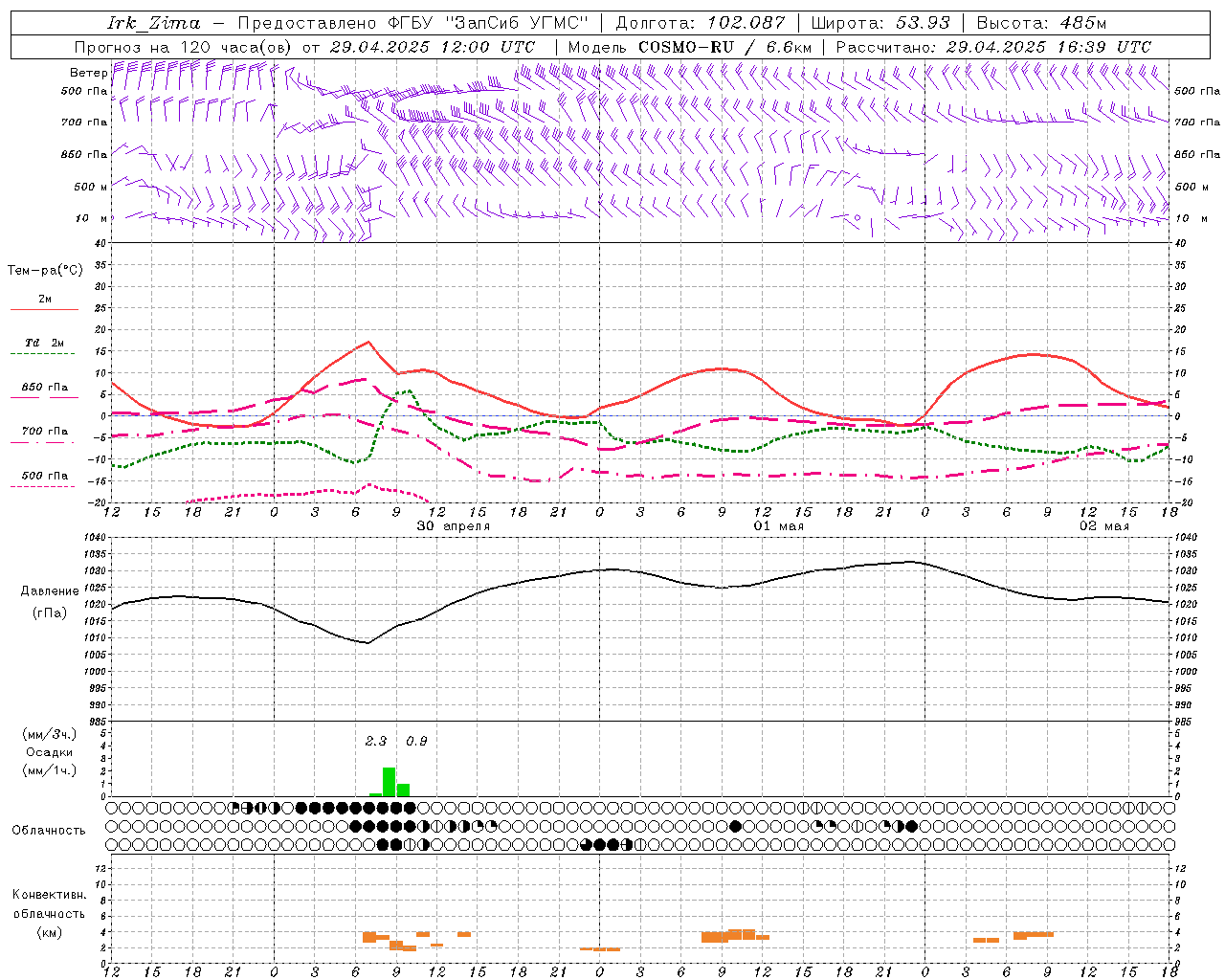
Task: Click the right-axis 850 гПа wind level label
Action: (x=1197, y=154)
